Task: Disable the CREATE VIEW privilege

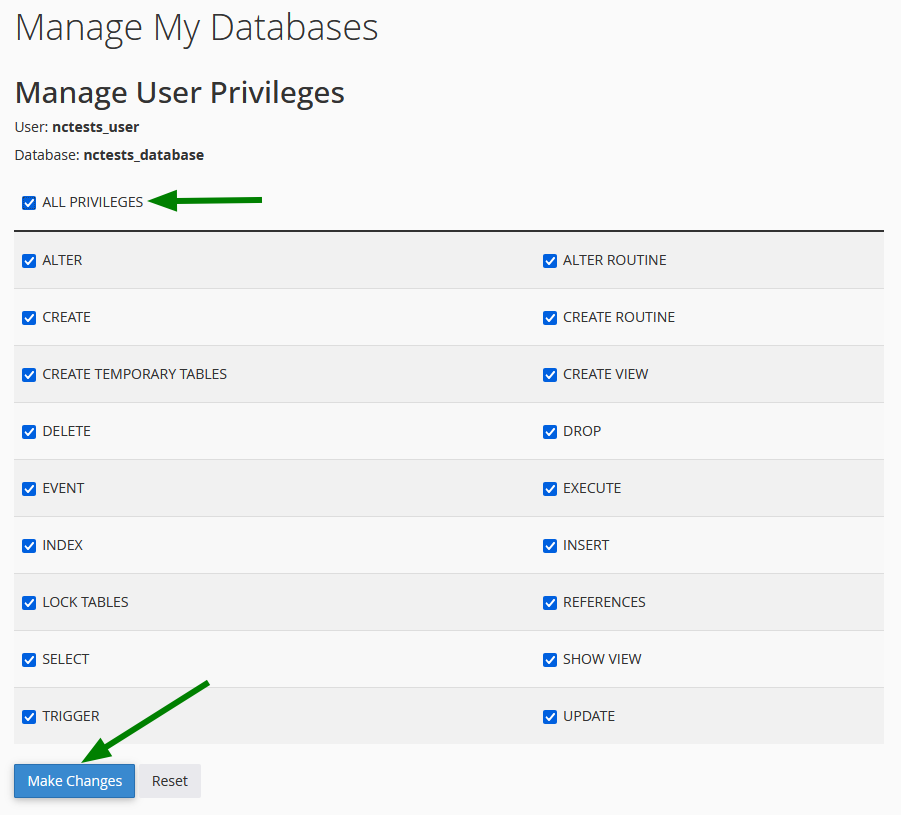Action: pyautogui.click(x=550, y=374)
